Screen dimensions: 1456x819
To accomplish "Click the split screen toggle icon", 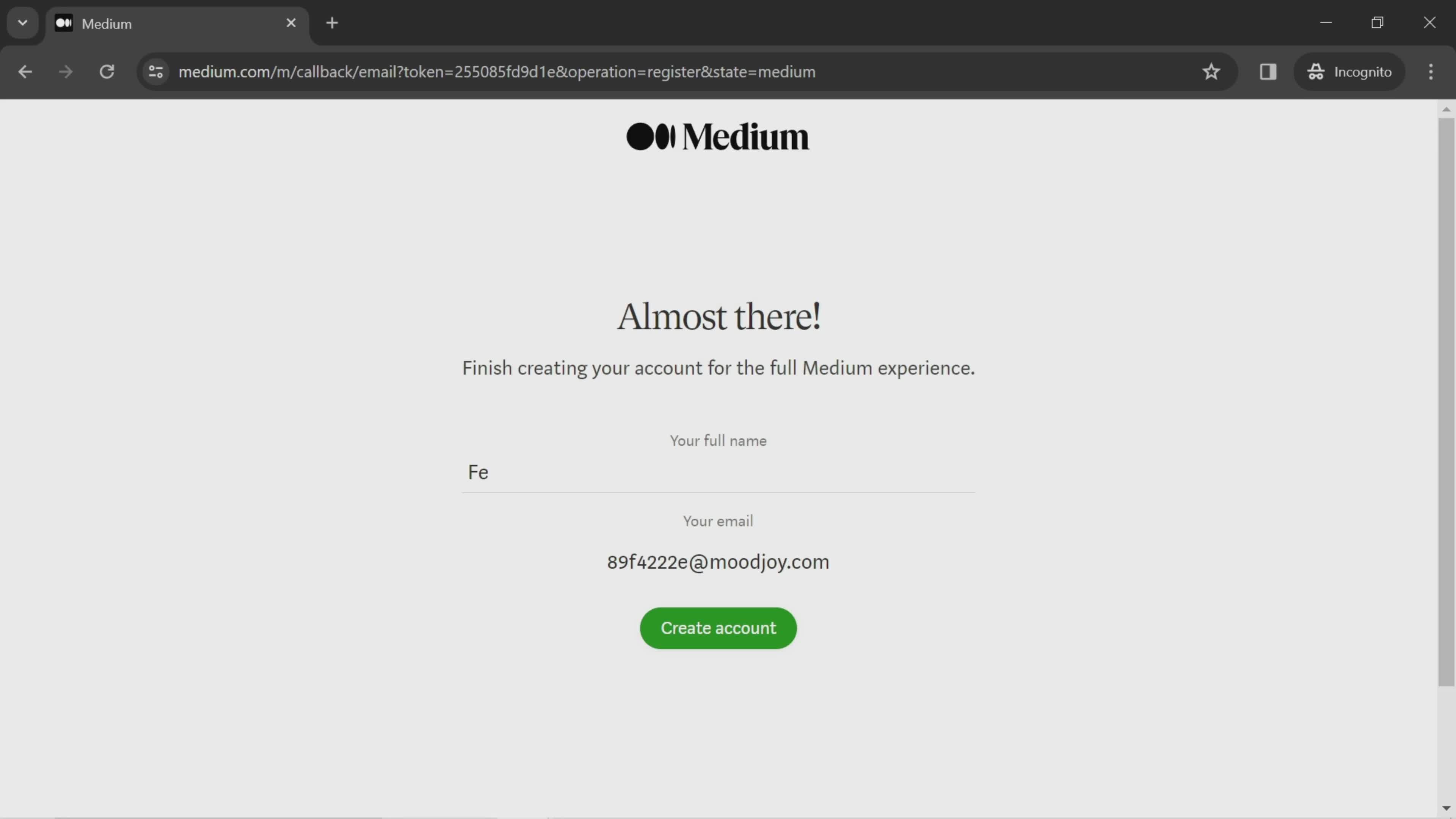I will click(x=1268, y=71).
